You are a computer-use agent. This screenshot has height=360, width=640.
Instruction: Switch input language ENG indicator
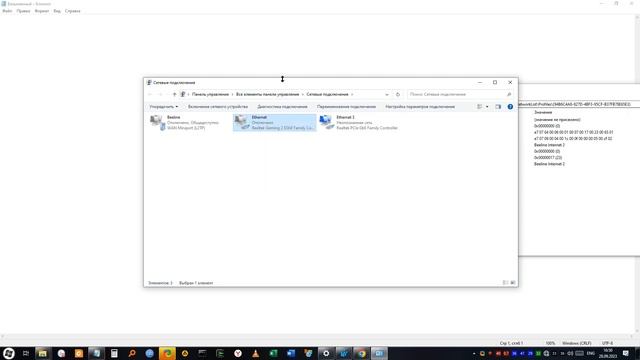coord(591,353)
